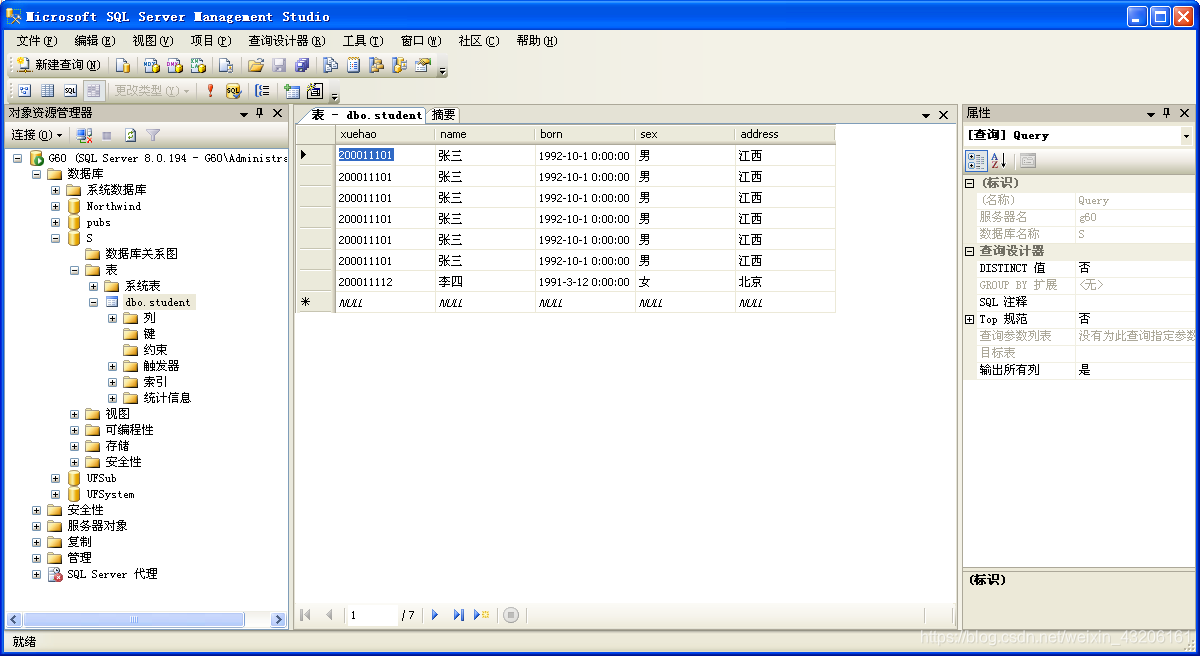Click the Disconnect server icon
This screenshot has height=656, width=1200.
click(84, 134)
